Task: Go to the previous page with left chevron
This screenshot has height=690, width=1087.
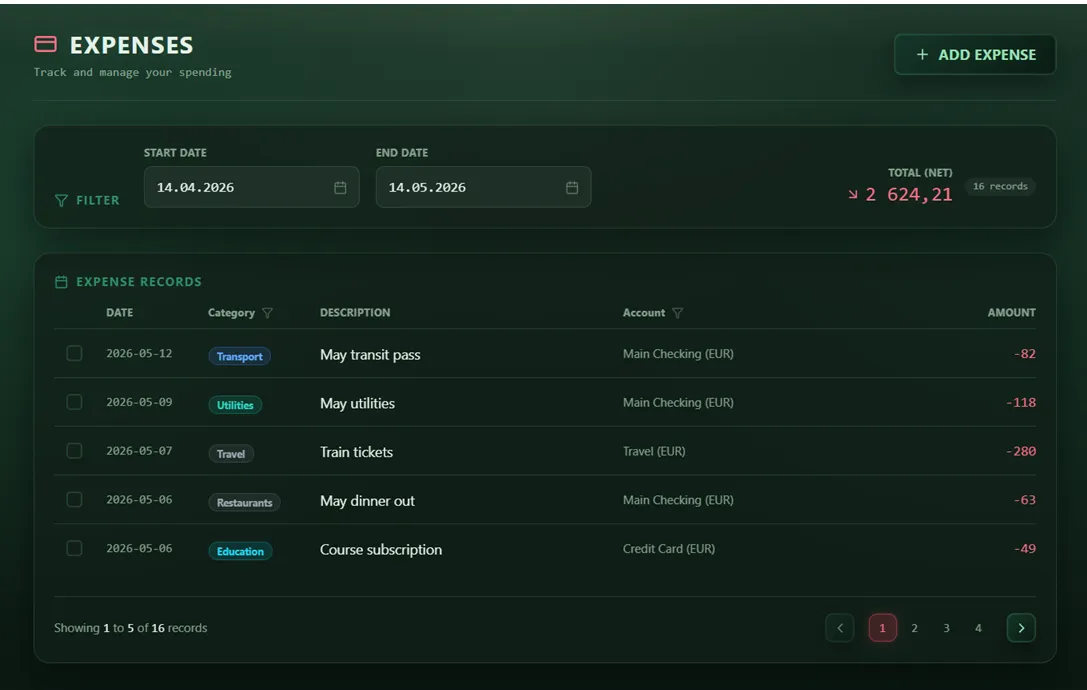Action: point(840,628)
